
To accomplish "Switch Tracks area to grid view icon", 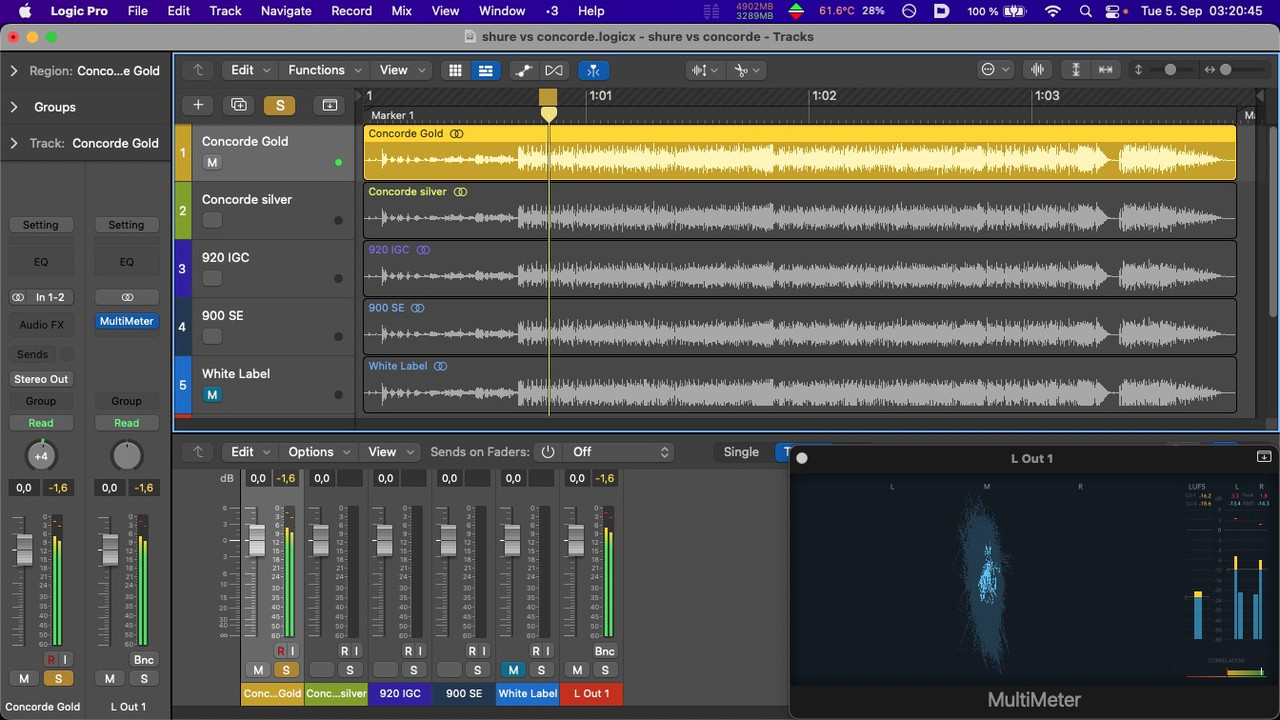I will tap(455, 70).
